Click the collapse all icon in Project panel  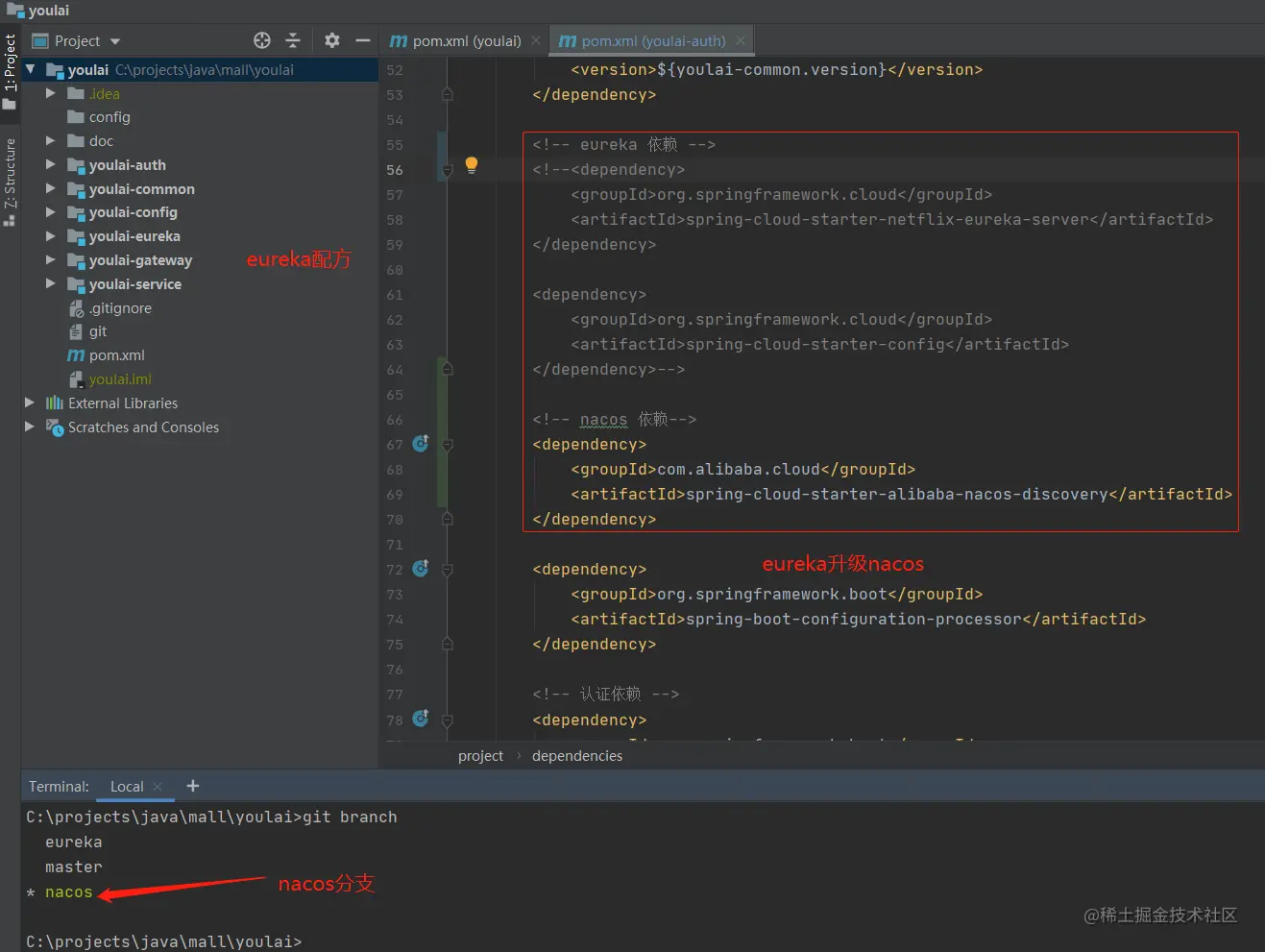tap(293, 40)
